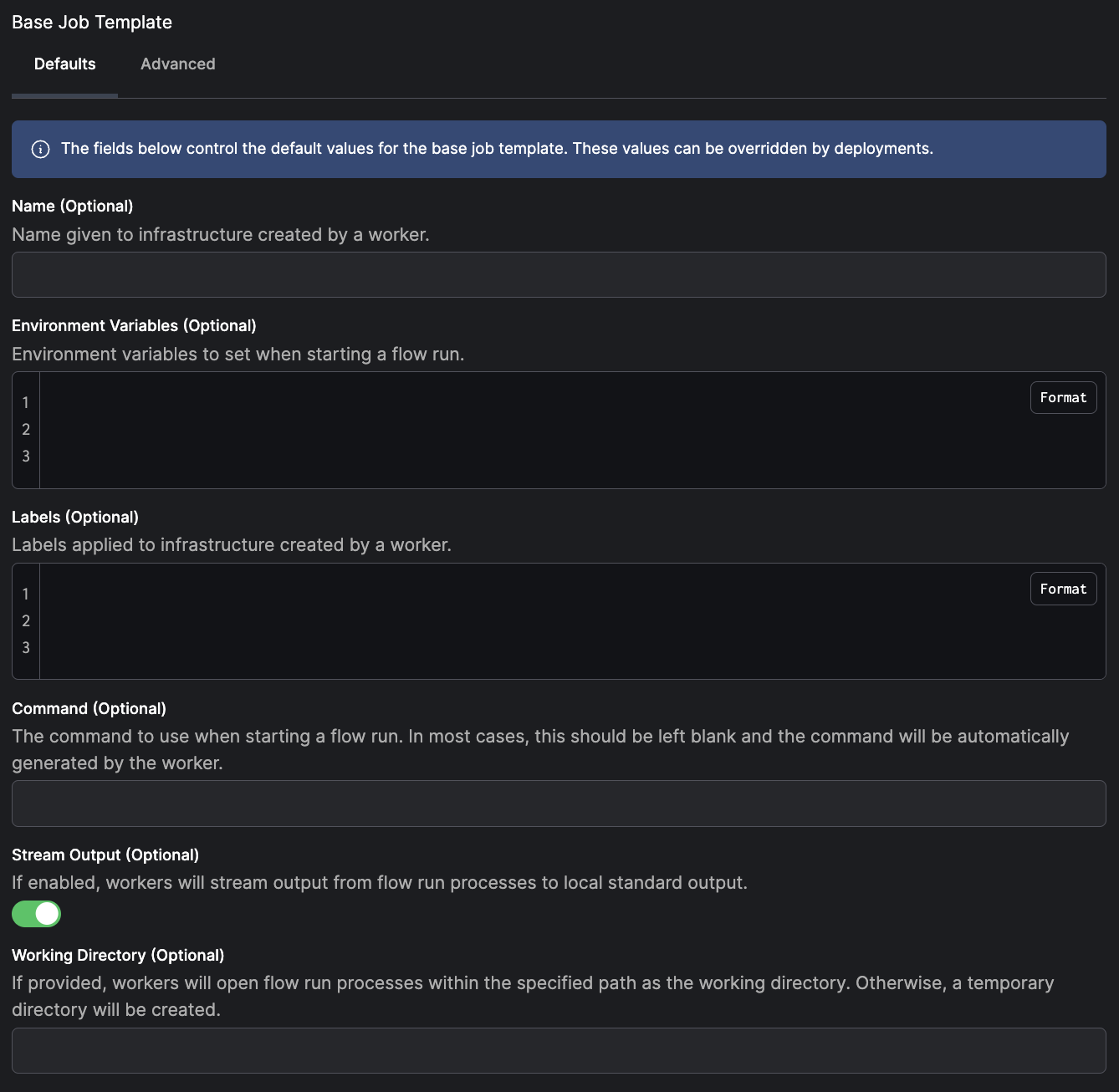Click the 'Stream Output (Optional)' label
The image size is (1119, 1092).
(105, 855)
